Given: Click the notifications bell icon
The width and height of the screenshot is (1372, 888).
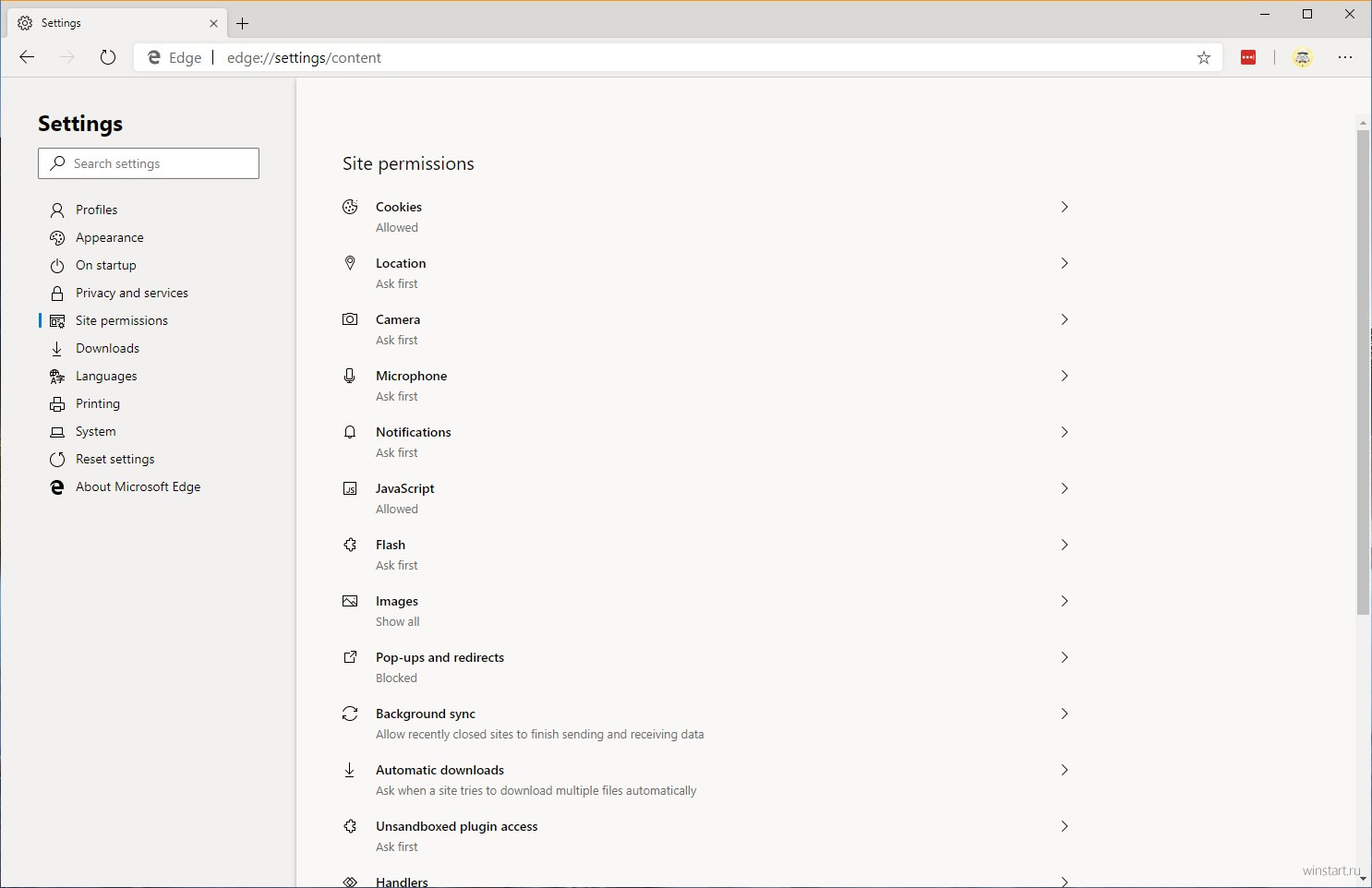Looking at the screenshot, I should [x=350, y=432].
